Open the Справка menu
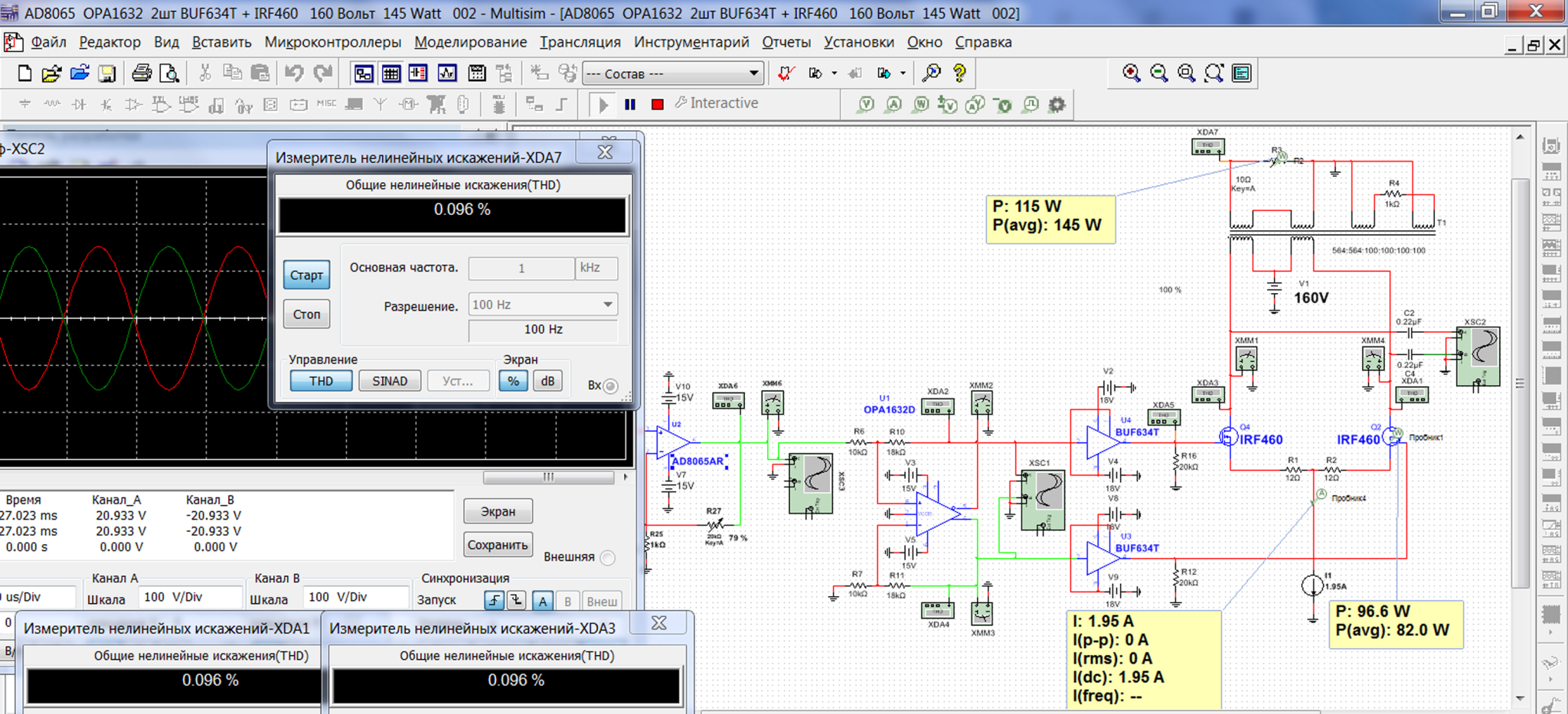The width and height of the screenshot is (1568, 714). (983, 43)
